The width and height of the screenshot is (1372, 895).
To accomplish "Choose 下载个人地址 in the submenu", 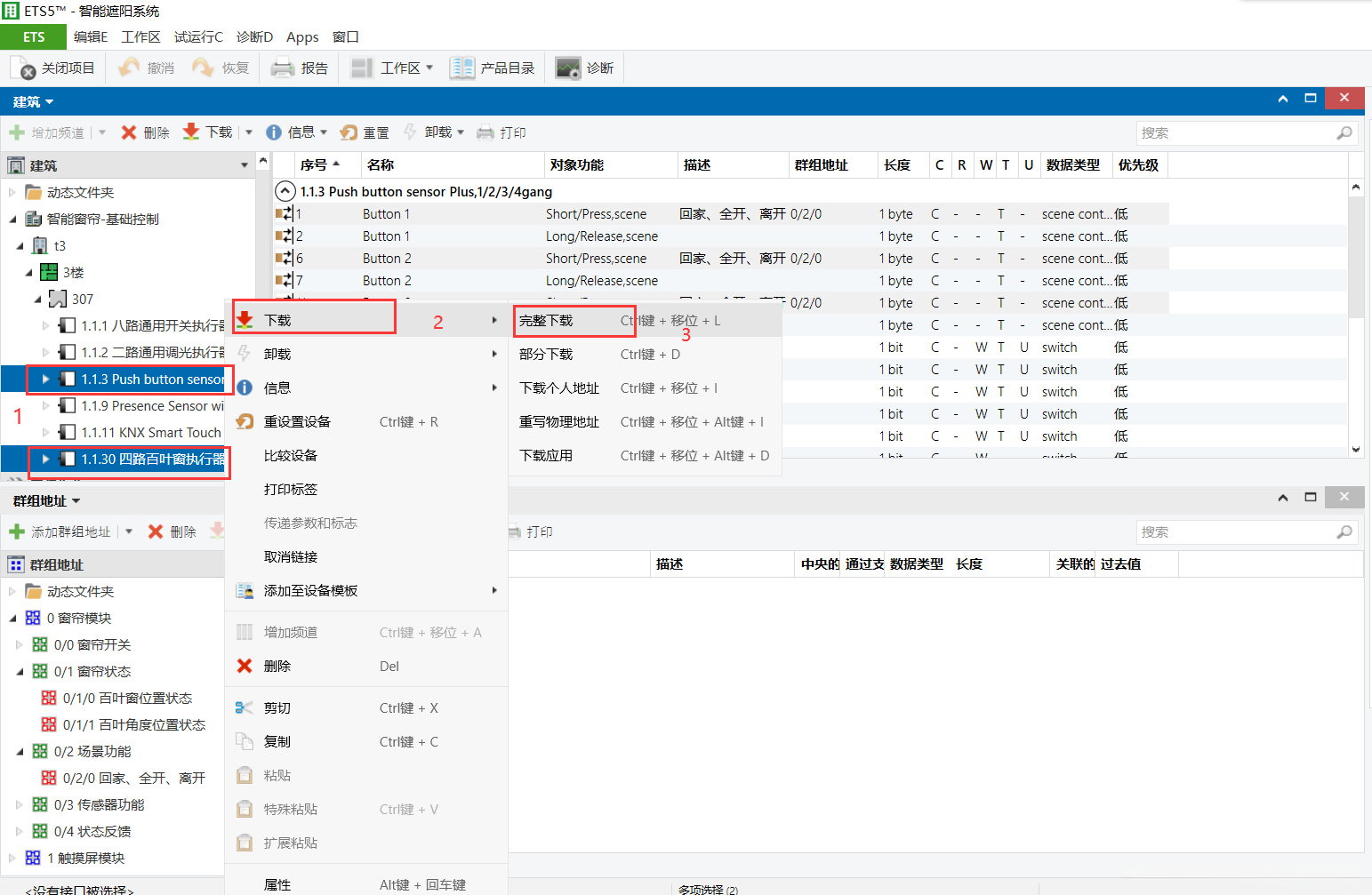I will pyautogui.click(x=645, y=388).
